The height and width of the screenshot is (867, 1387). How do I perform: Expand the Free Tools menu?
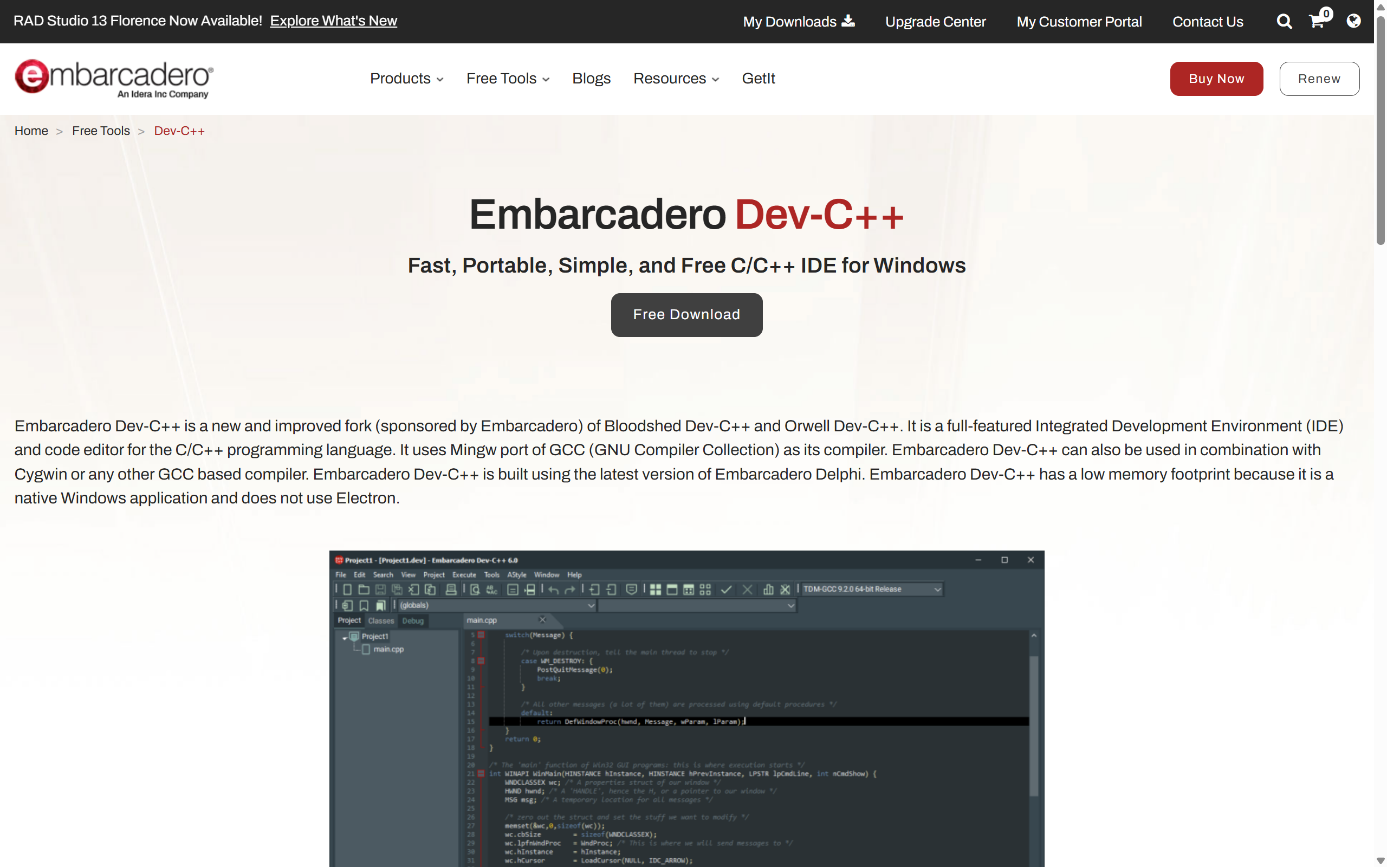(508, 78)
